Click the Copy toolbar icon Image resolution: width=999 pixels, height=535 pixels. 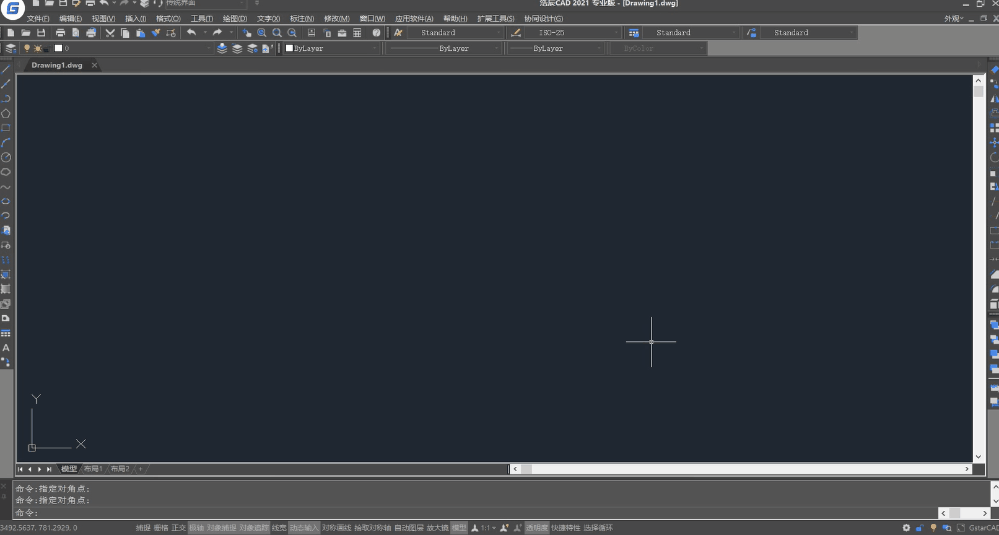(126, 32)
